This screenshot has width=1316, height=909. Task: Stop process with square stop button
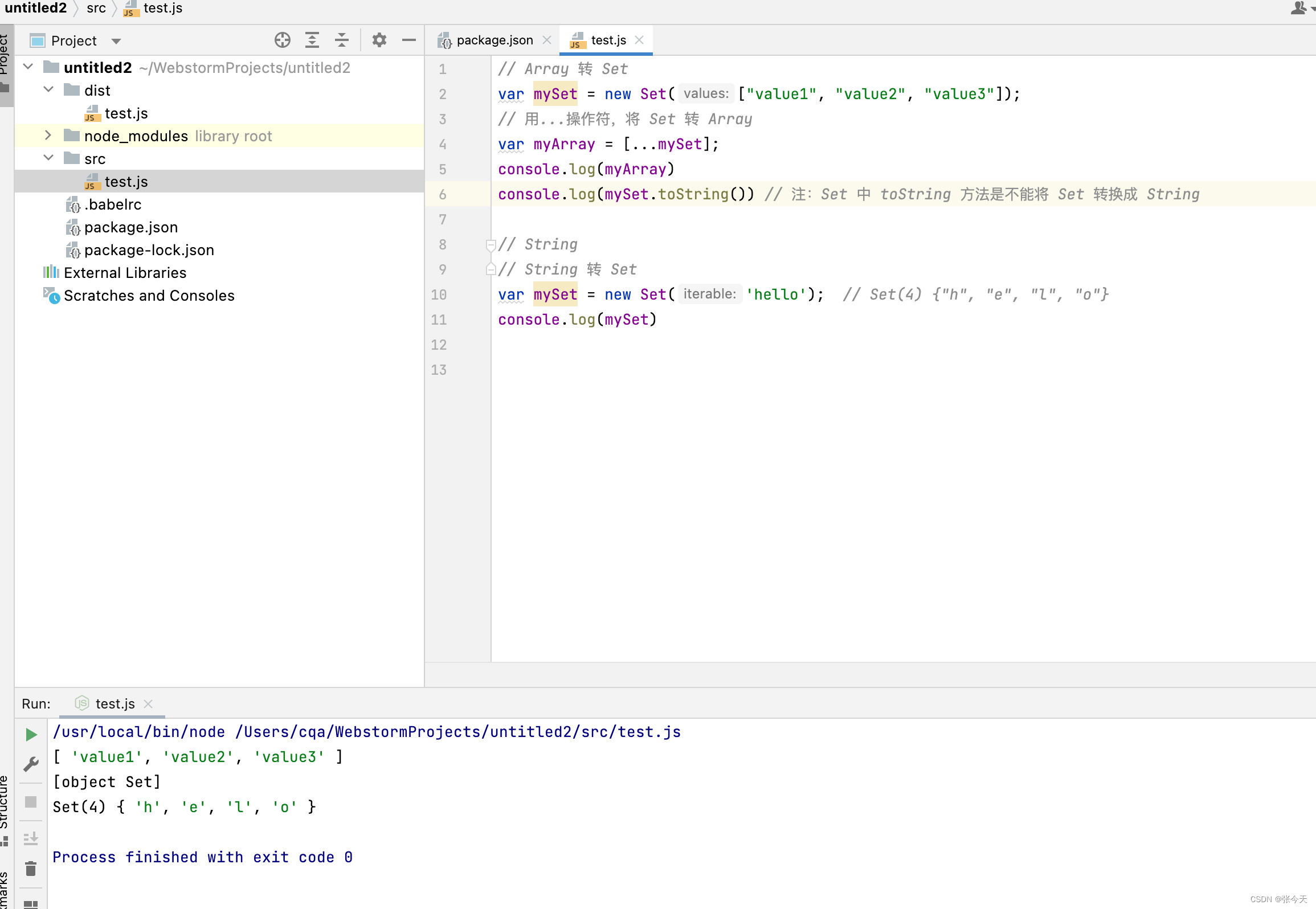(x=31, y=802)
